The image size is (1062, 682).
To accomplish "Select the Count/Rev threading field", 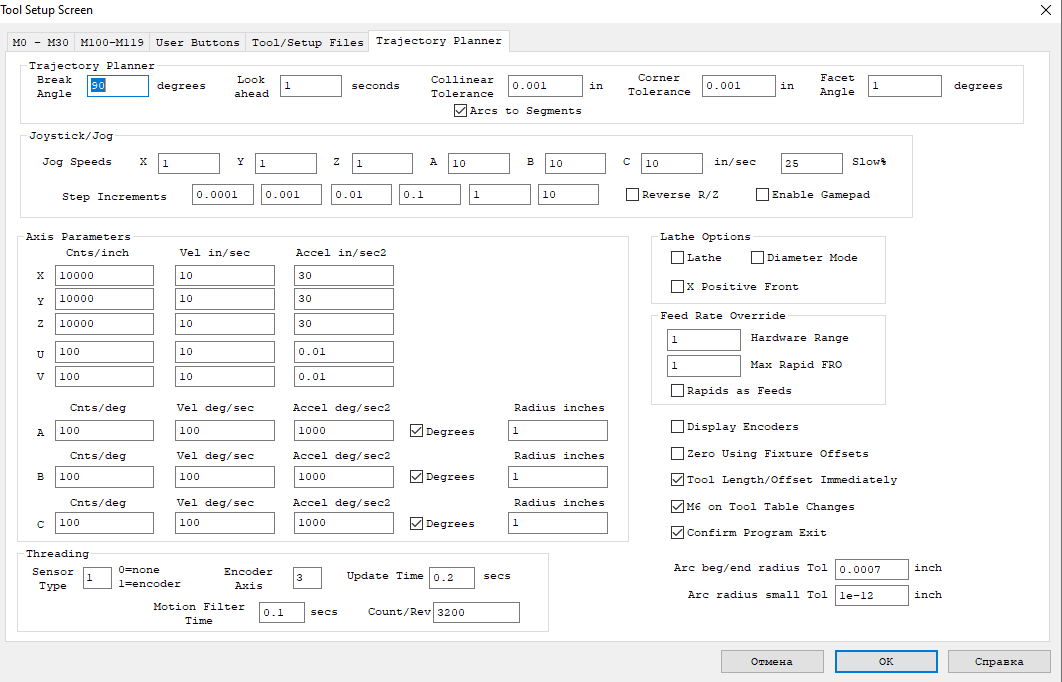I will point(476,612).
